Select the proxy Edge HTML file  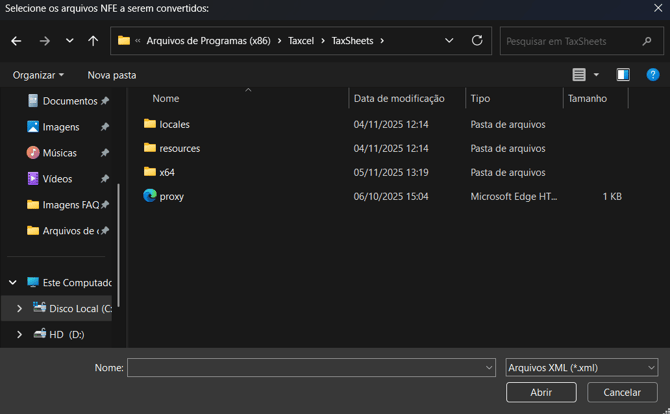click(x=171, y=197)
